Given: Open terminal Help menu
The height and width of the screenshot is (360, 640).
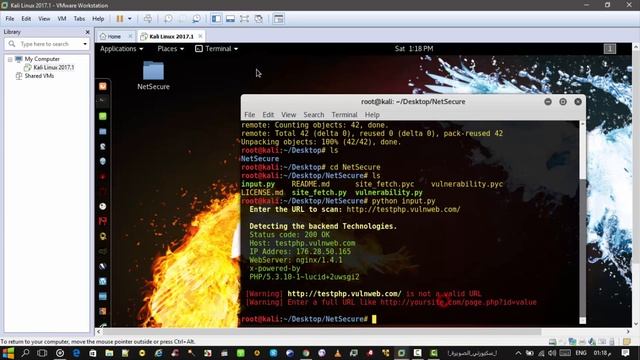Looking at the screenshot, I should tap(372, 115).
